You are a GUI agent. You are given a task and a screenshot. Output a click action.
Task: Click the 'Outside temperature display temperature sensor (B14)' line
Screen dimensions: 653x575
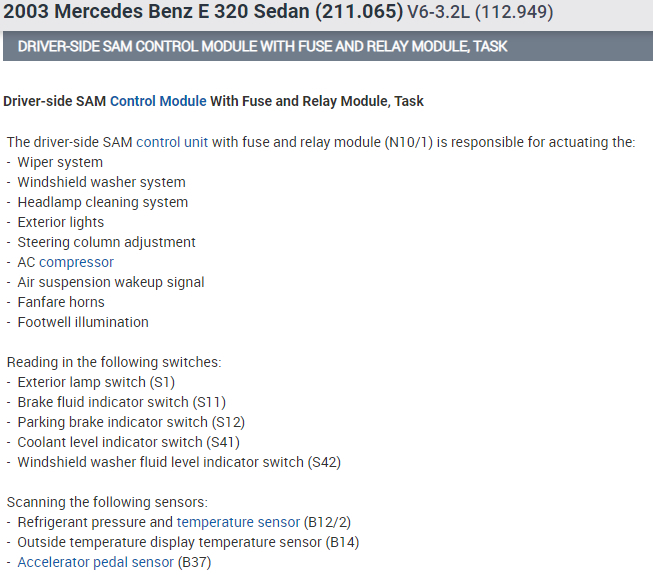coord(188,542)
